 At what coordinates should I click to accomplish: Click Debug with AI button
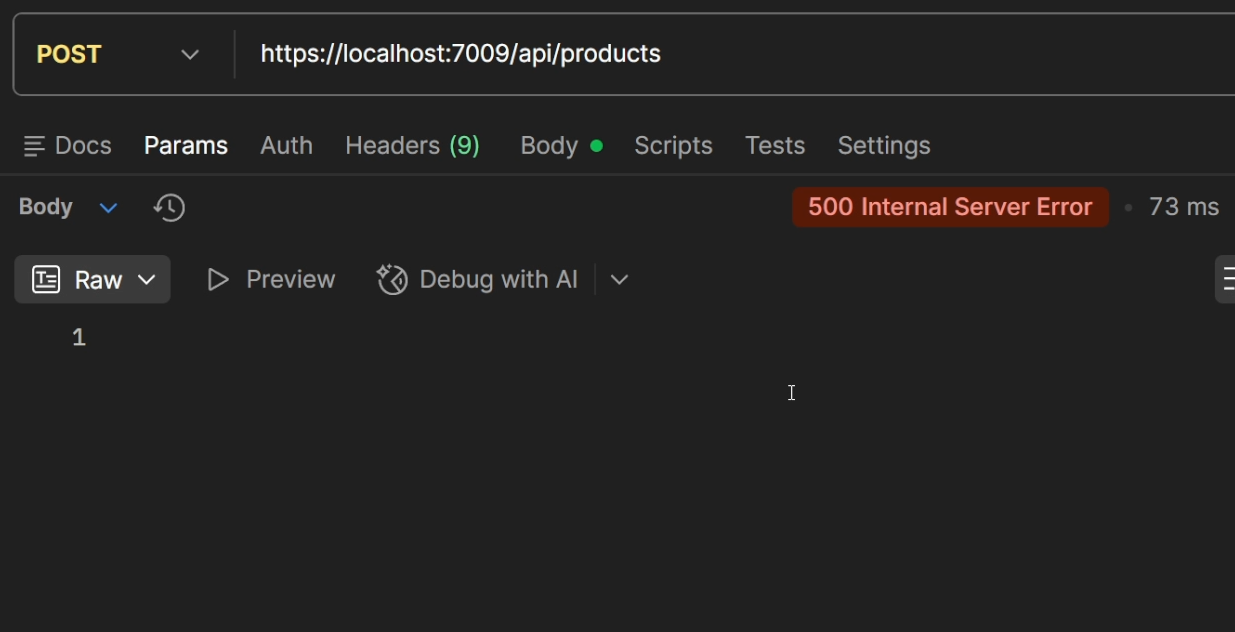pos(477,279)
